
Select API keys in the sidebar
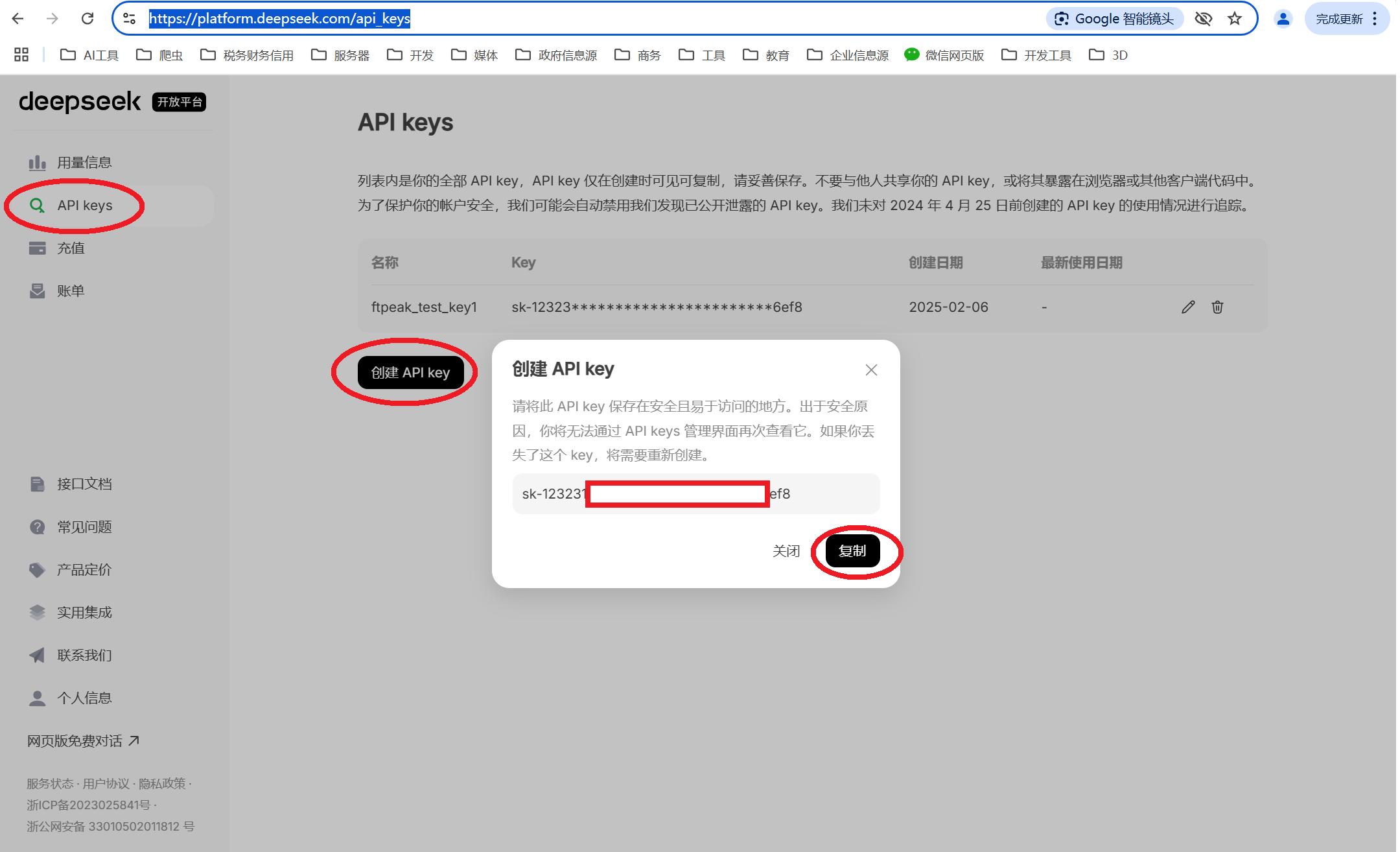[x=84, y=206]
